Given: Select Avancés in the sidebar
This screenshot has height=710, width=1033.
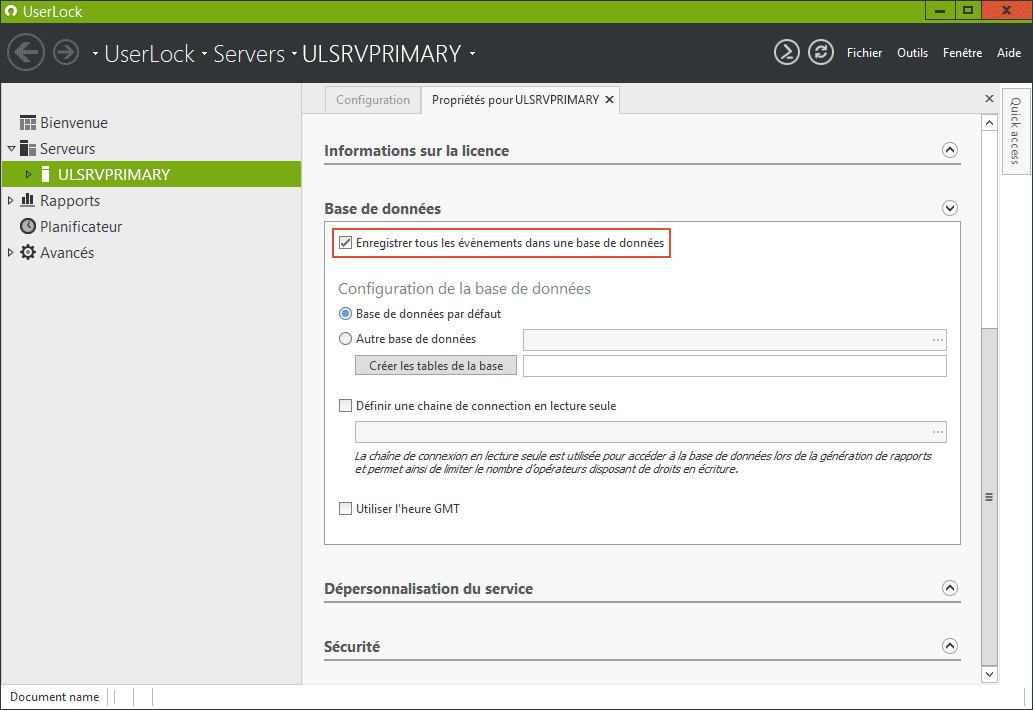Looking at the screenshot, I should click(67, 252).
